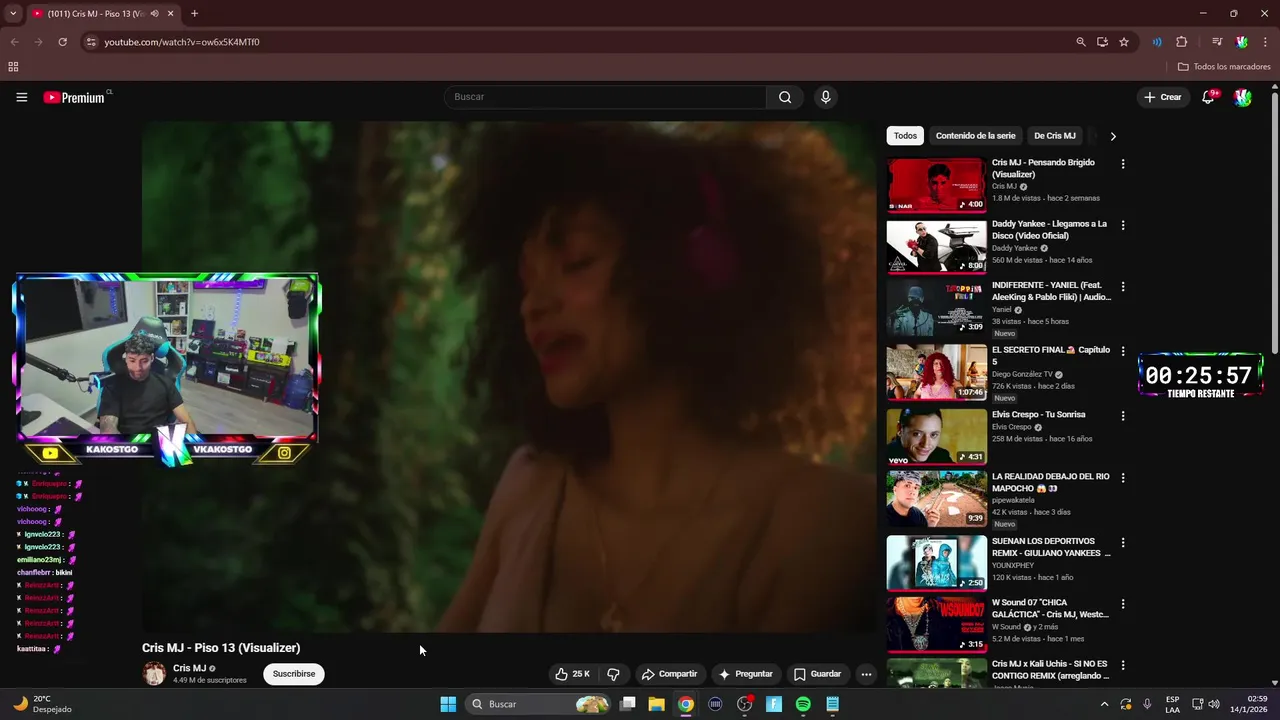The height and width of the screenshot is (720, 1280).
Task: Open Chrome profile avatar in toolbar
Action: click(1242, 42)
